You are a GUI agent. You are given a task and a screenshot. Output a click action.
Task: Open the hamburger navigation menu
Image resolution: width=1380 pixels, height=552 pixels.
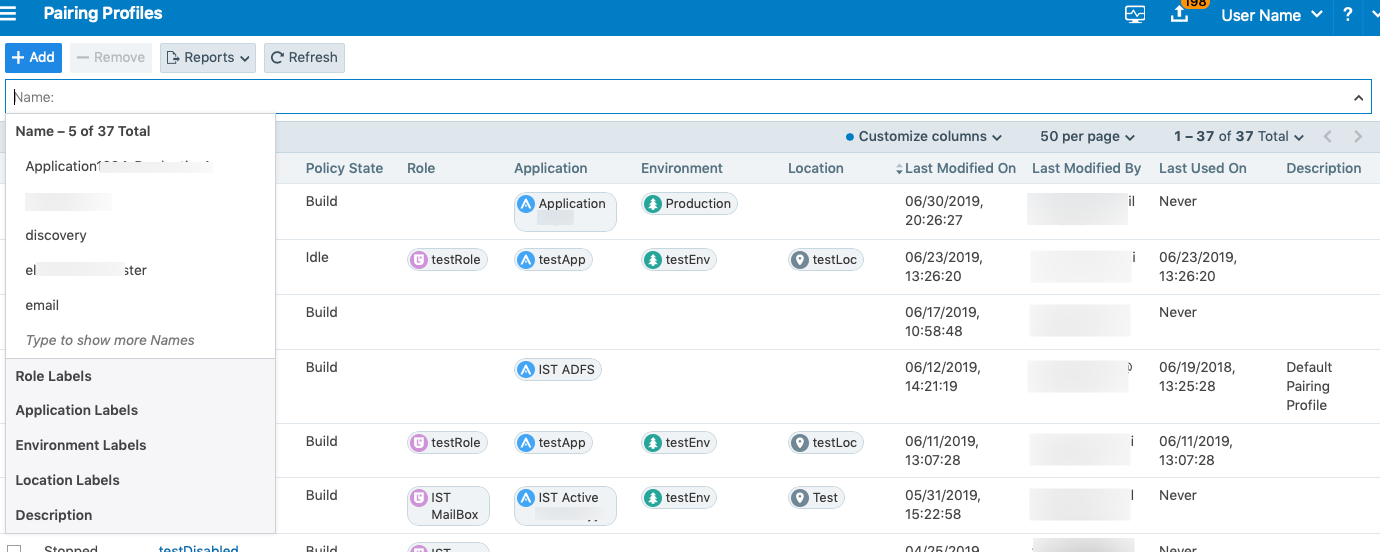9,14
